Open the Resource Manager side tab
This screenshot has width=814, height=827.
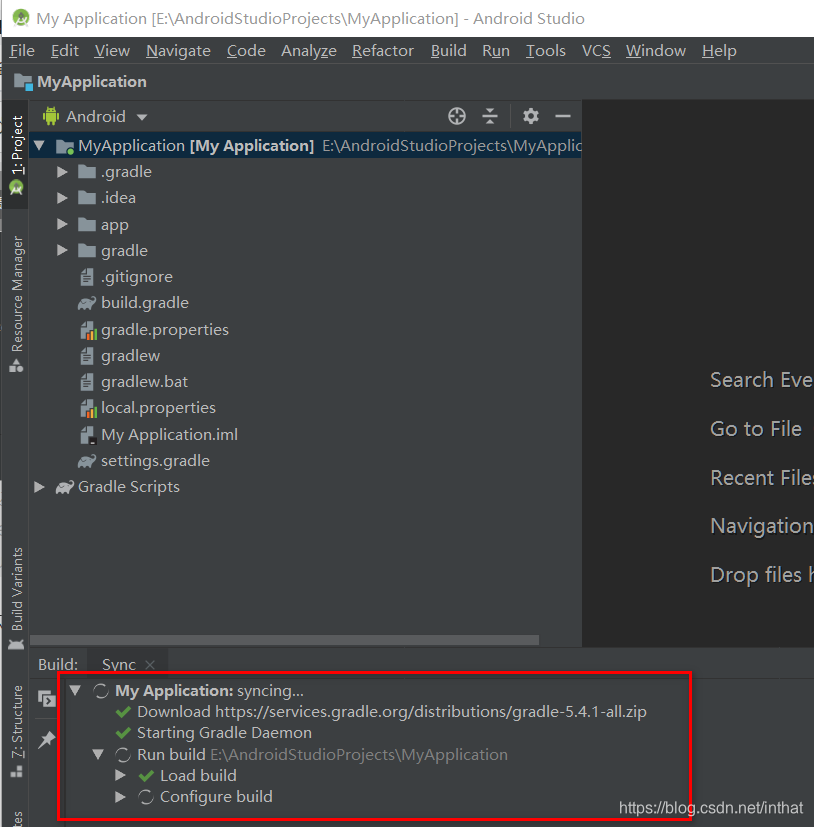[17, 303]
